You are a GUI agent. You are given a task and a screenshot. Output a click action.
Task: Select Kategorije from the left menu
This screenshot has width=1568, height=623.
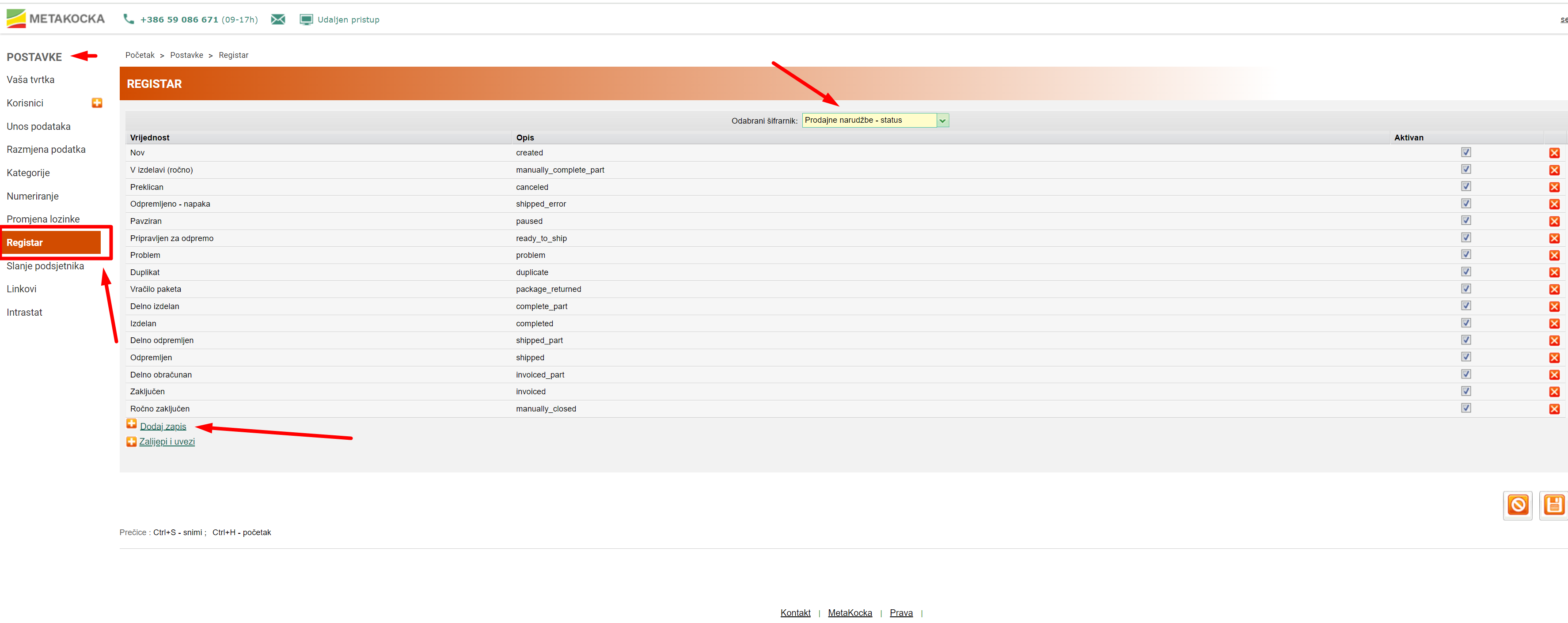pyautogui.click(x=28, y=173)
